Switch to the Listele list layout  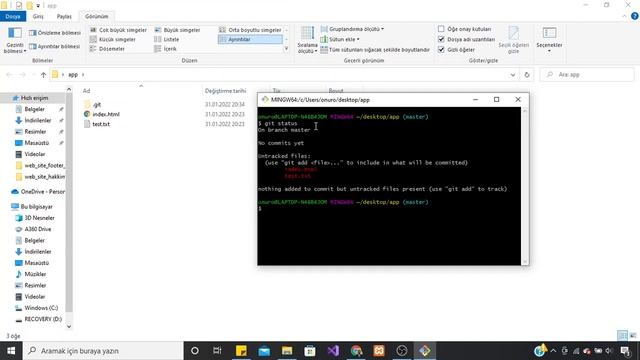pyautogui.click(x=167, y=40)
